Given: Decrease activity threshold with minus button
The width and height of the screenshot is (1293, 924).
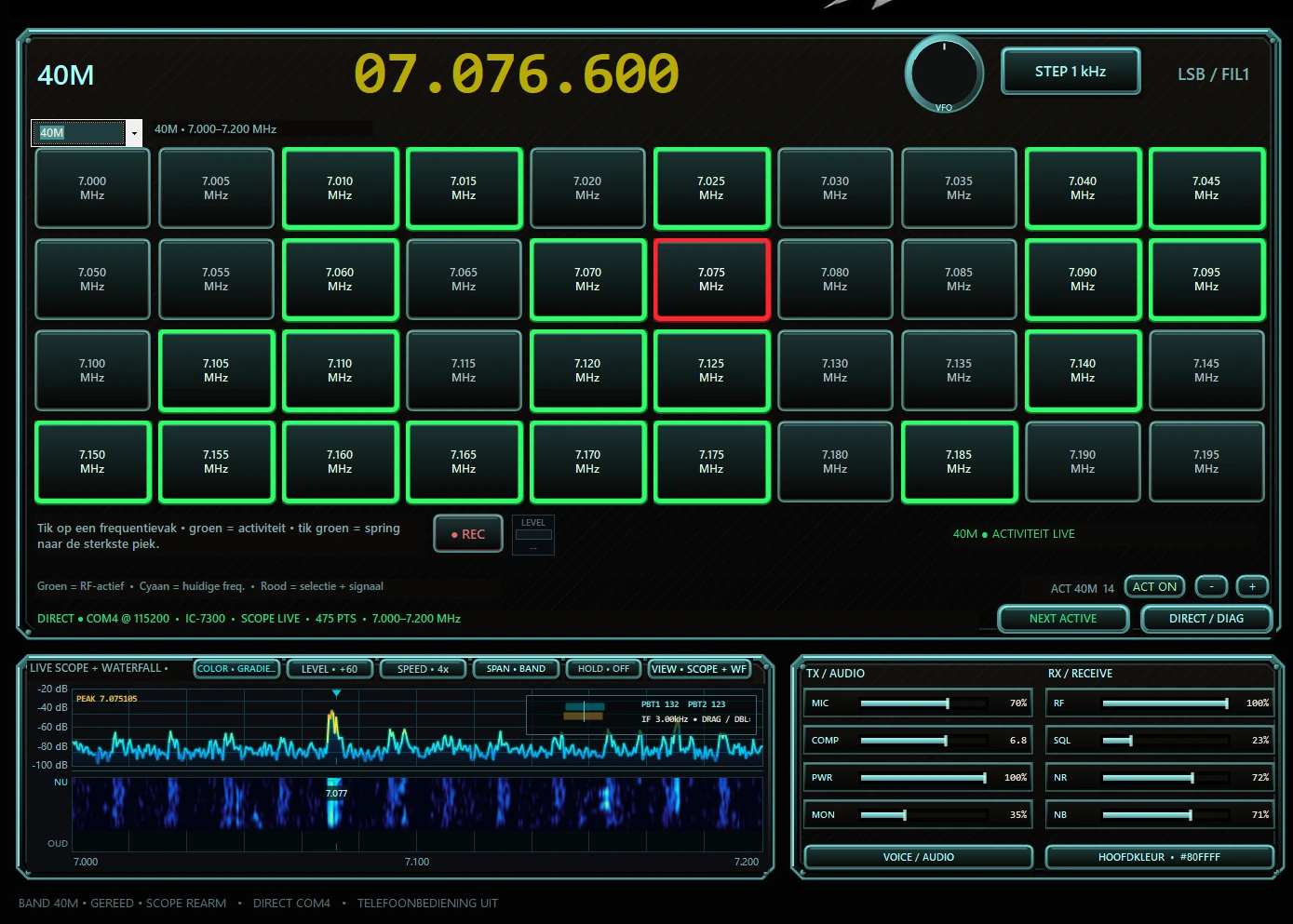Looking at the screenshot, I should click(x=1211, y=587).
